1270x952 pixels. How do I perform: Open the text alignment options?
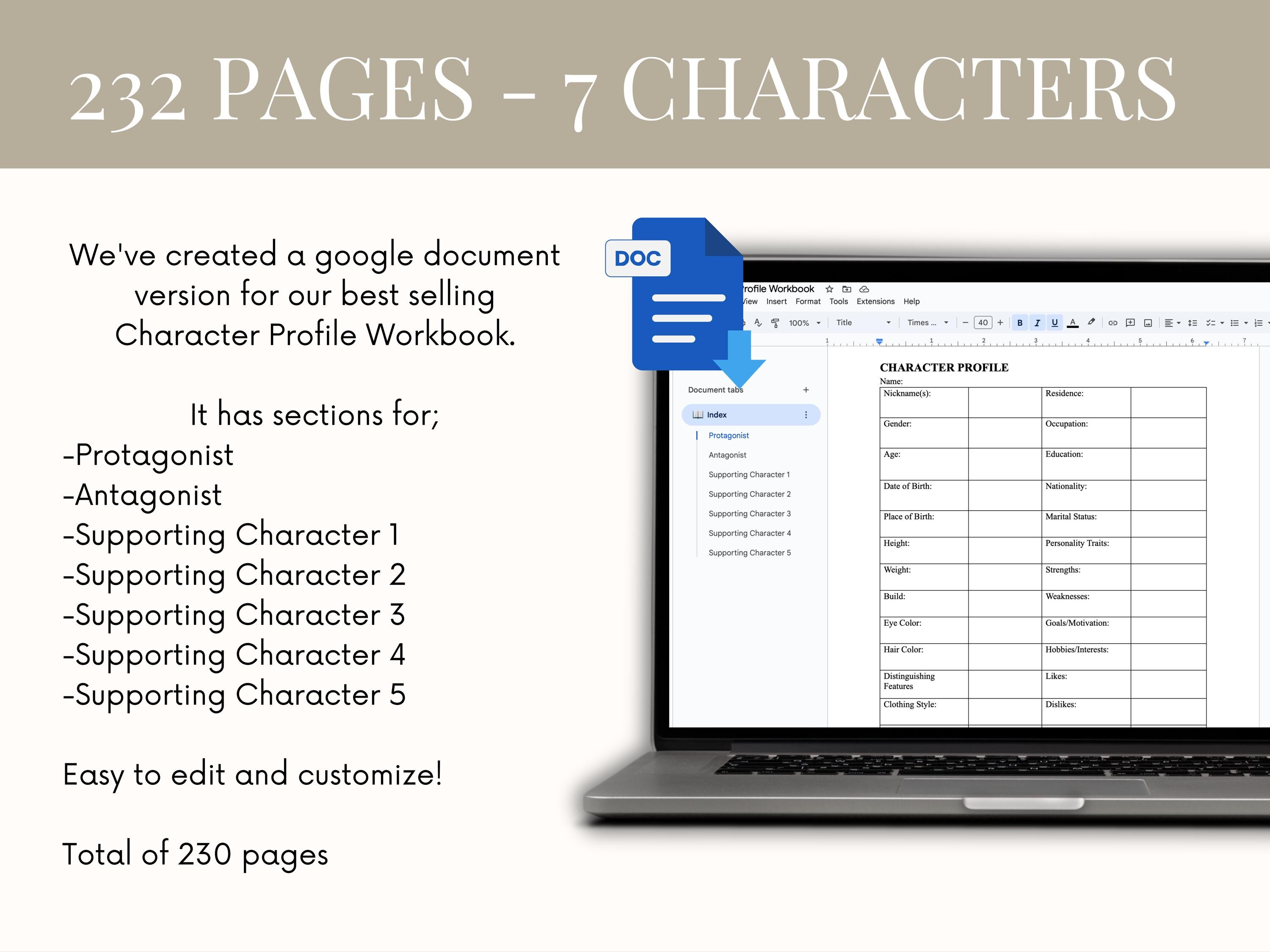tap(1172, 322)
